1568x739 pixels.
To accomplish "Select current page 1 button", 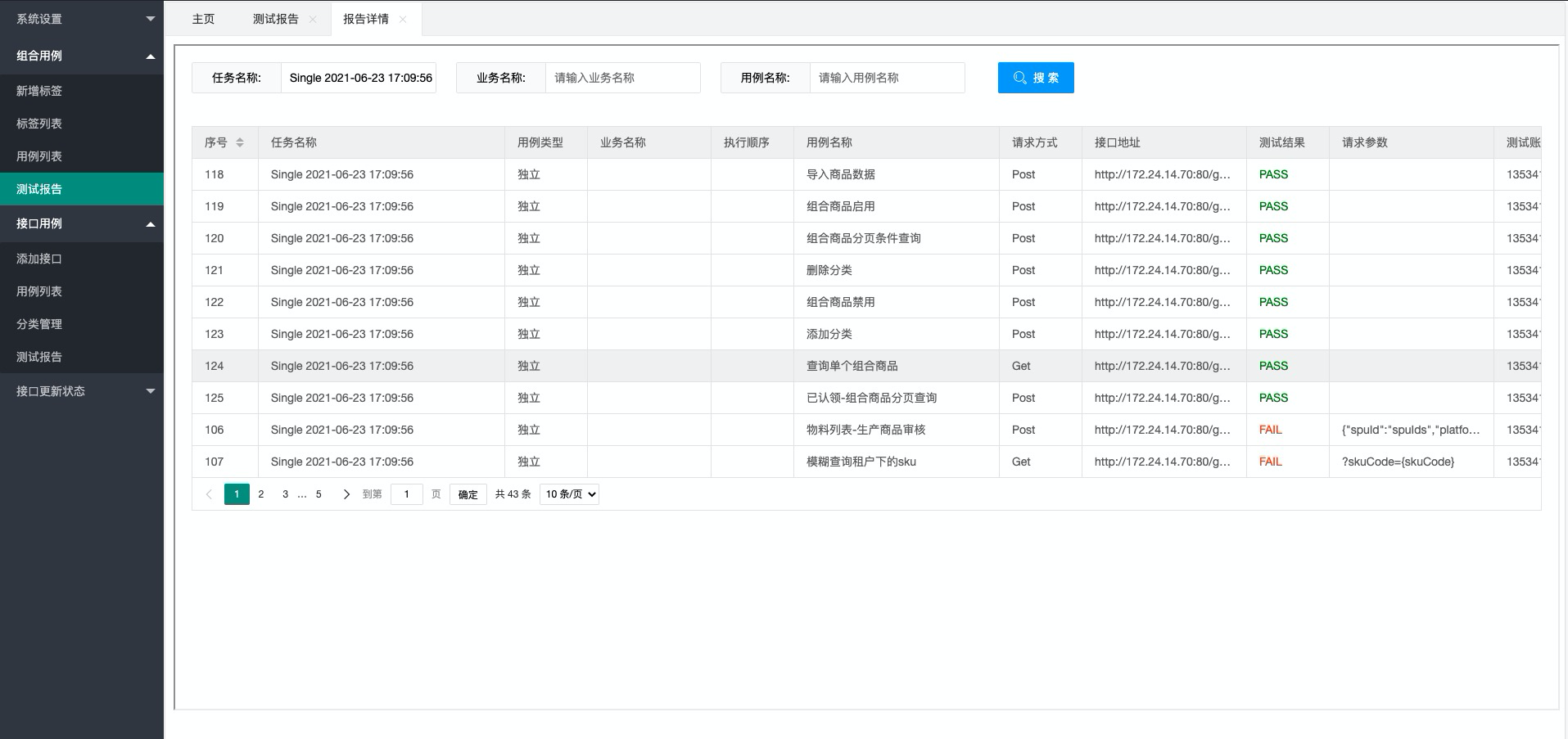I will 237,494.
